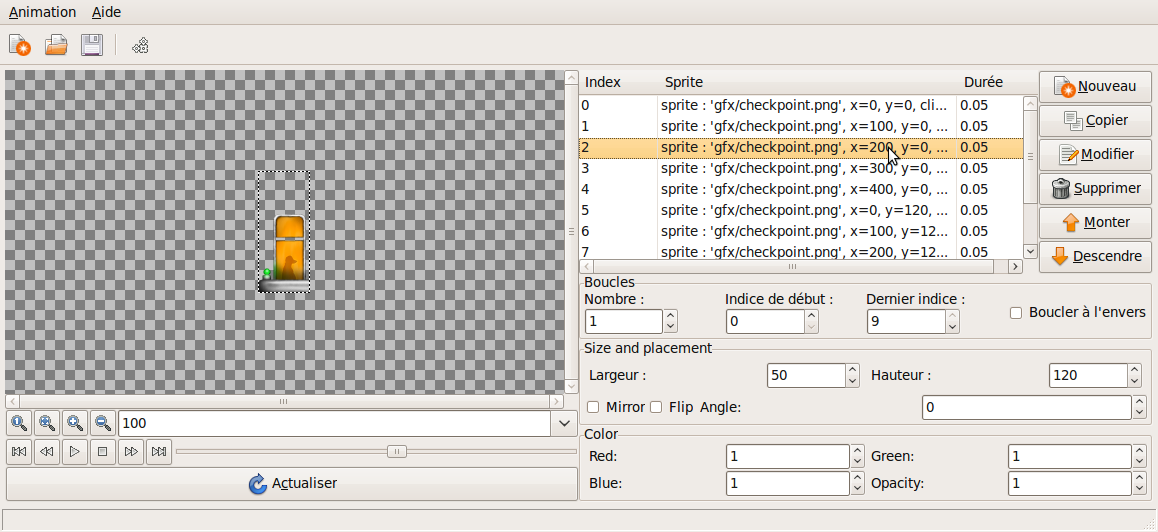The height and width of the screenshot is (532, 1158).
Task: Save the animation with the floppy disk icon
Action: 92,45
